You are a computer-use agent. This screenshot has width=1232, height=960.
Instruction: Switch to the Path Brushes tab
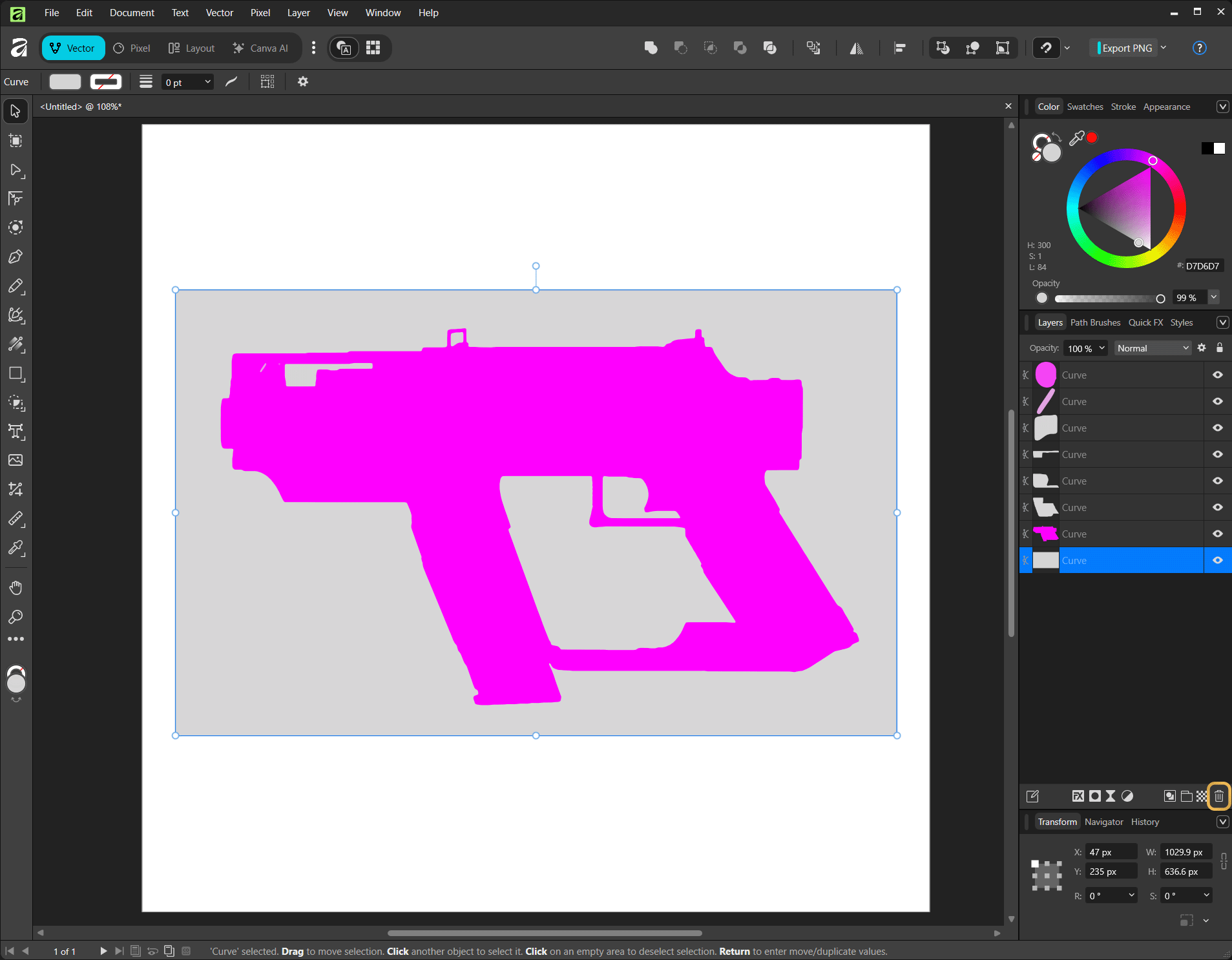point(1095,322)
